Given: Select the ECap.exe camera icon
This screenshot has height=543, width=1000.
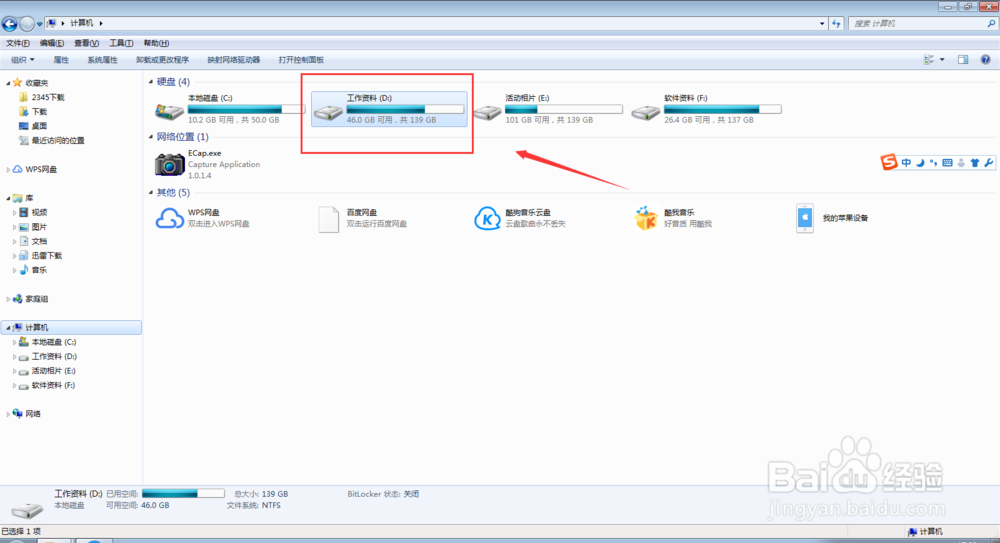Looking at the screenshot, I should tap(169, 165).
